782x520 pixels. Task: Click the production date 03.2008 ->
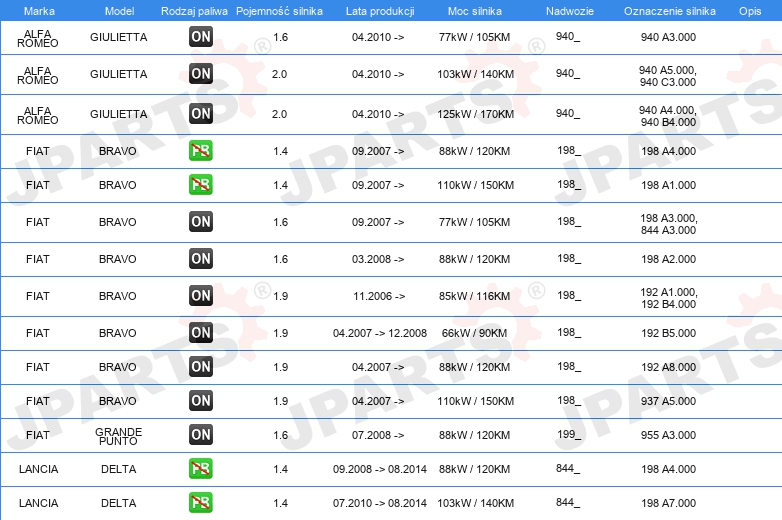point(378,259)
